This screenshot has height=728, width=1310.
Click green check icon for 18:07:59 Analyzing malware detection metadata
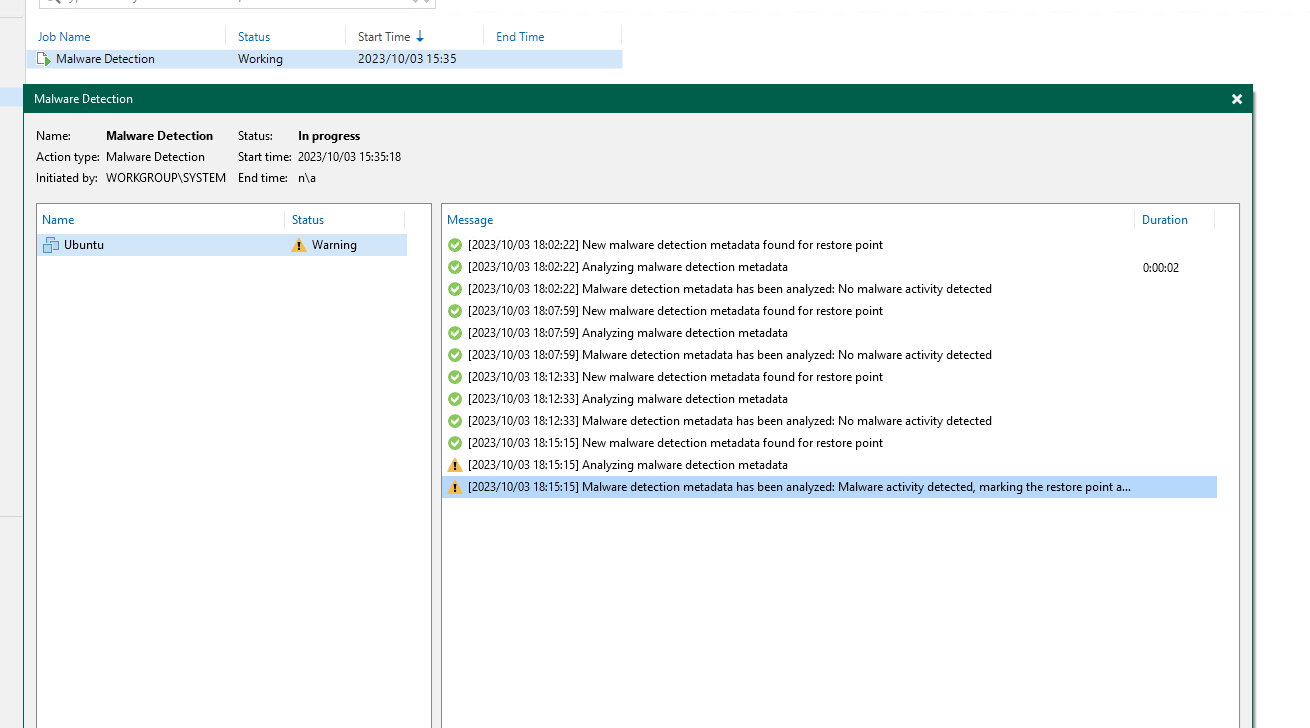point(455,333)
